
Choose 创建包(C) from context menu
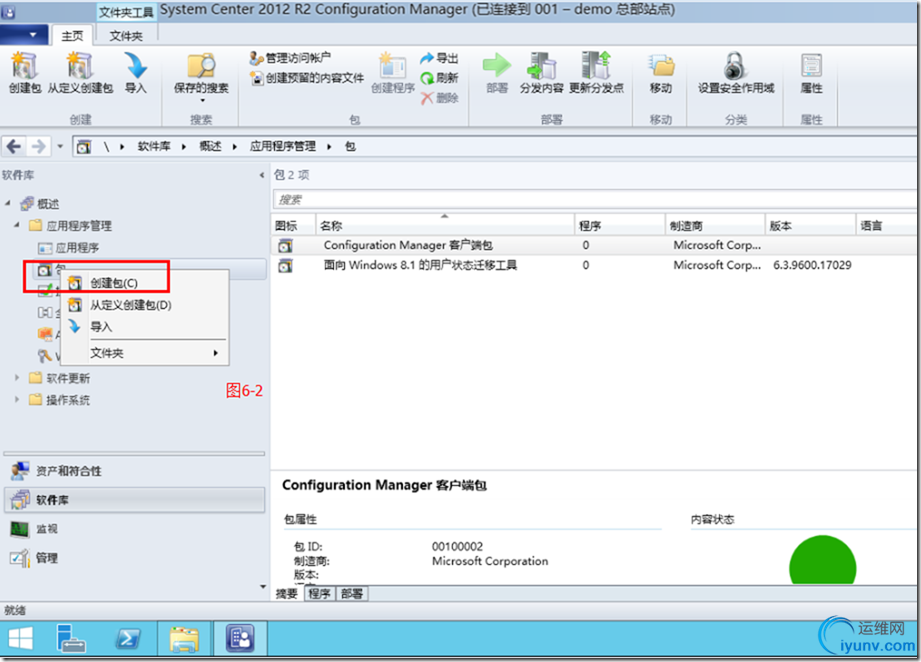coord(144,283)
